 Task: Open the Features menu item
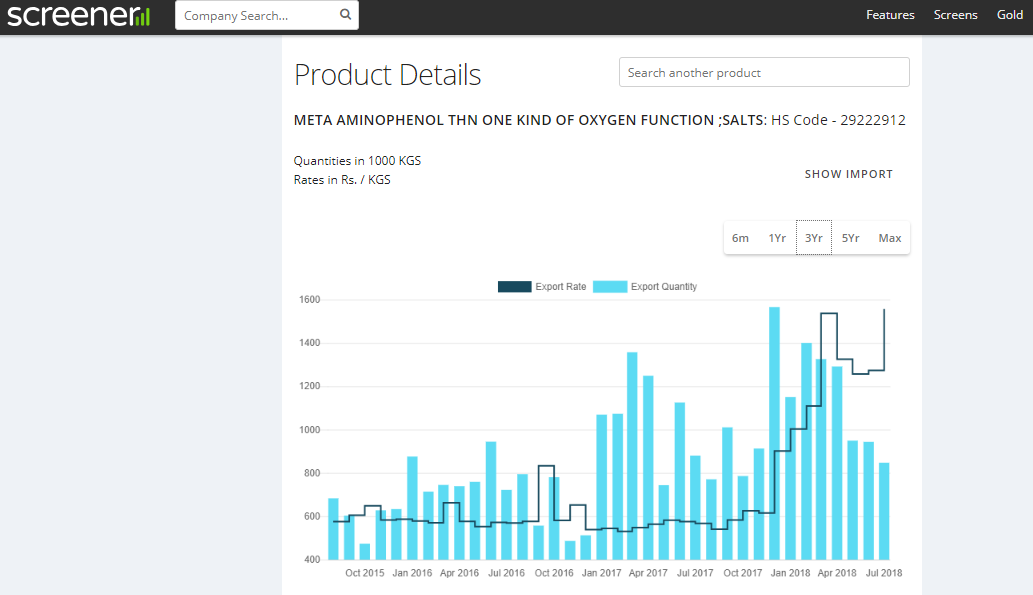pyautogui.click(x=890, y=15)
